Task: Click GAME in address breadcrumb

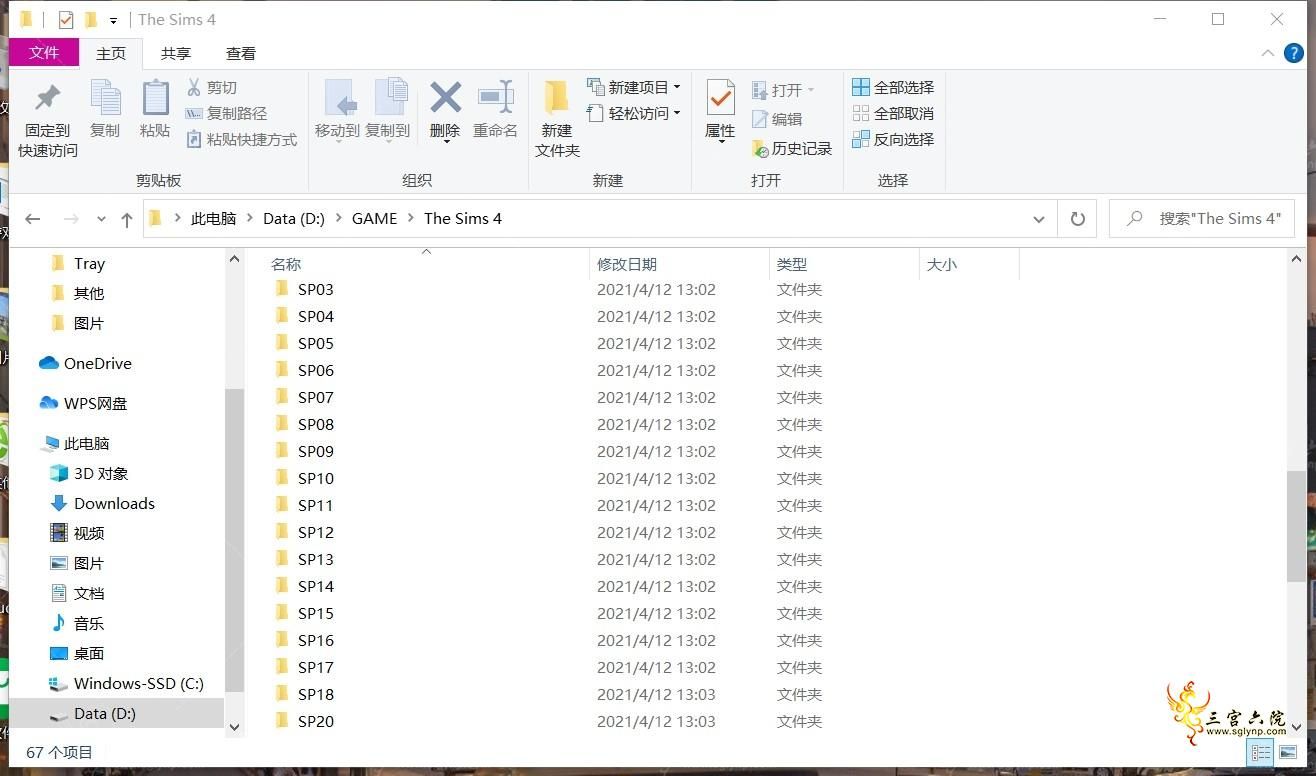Action: [375, 218]
